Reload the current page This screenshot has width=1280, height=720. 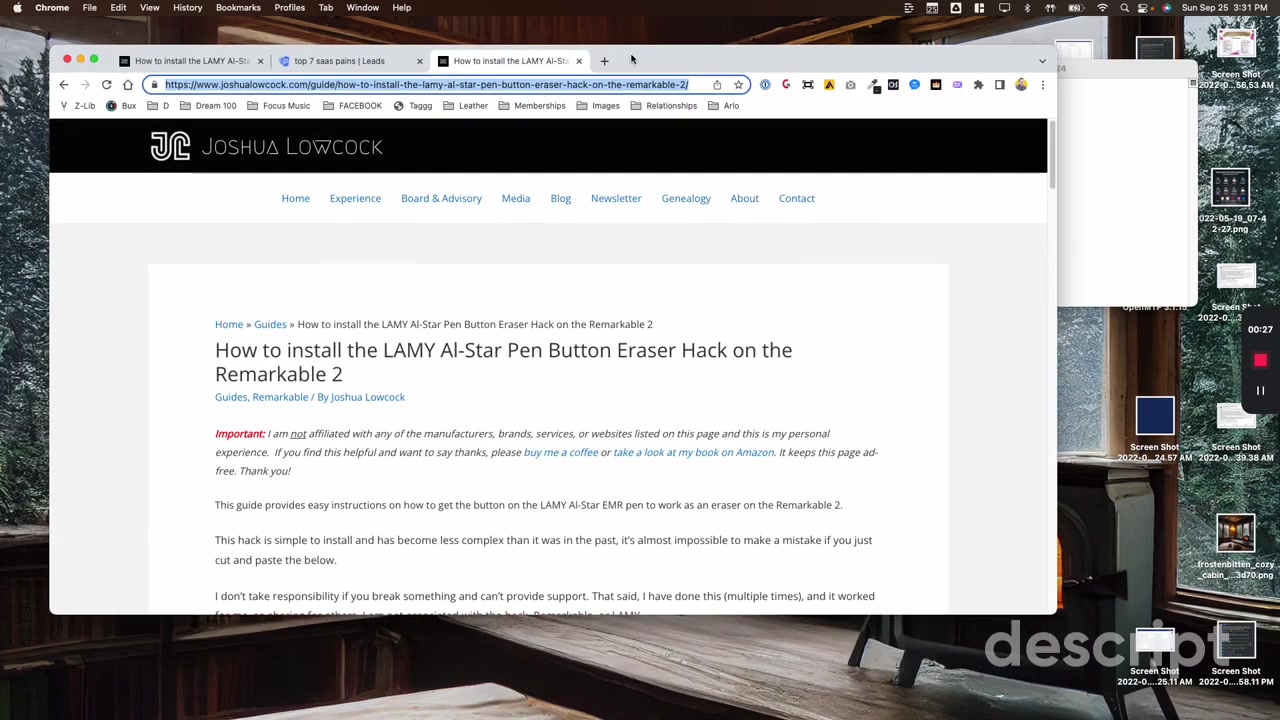[106, 85]
